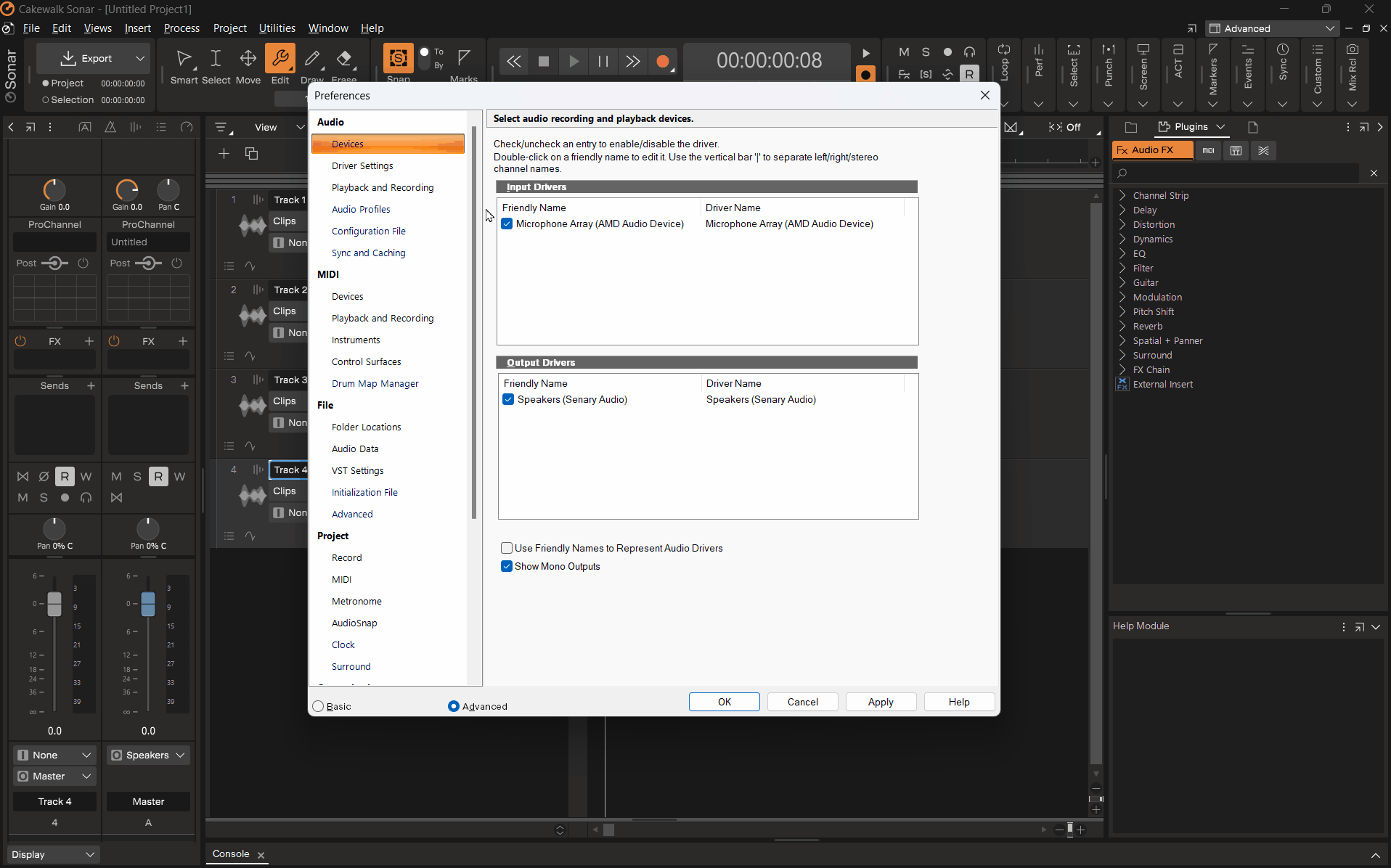Click the Stop transport button
Viewport: 1391px width, 868px height.
coord(543,62)
